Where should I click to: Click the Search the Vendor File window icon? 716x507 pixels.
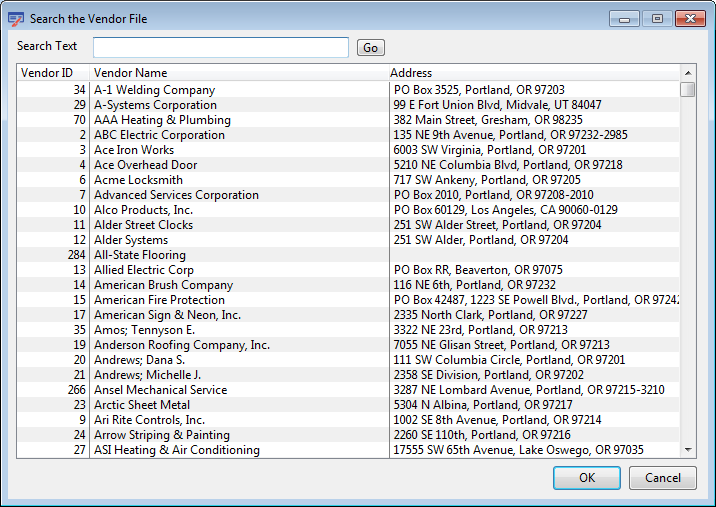click(15, 18)
